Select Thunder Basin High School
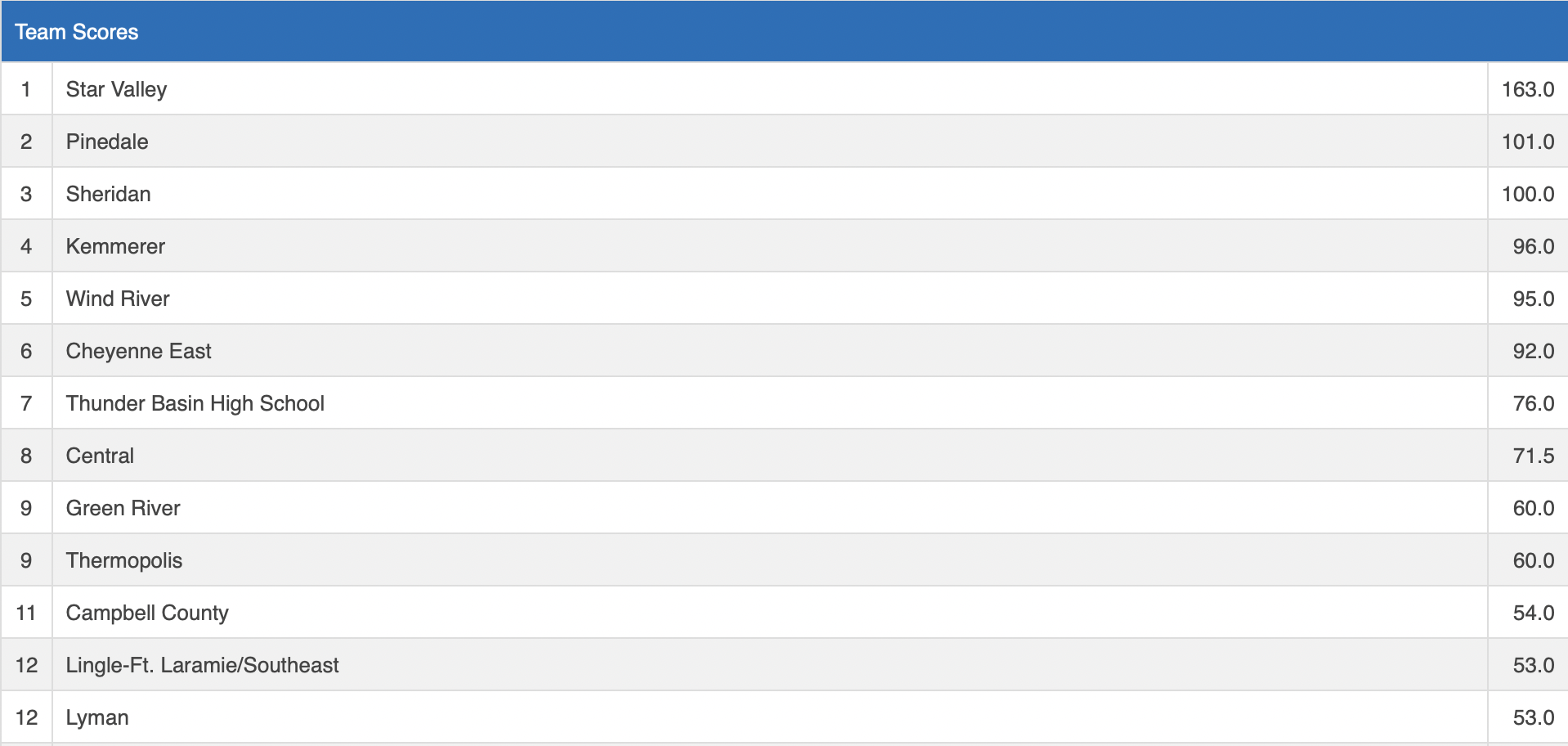Image resolution: width=1568 pixels, height=746 pixels. click(x=195, y=403)
